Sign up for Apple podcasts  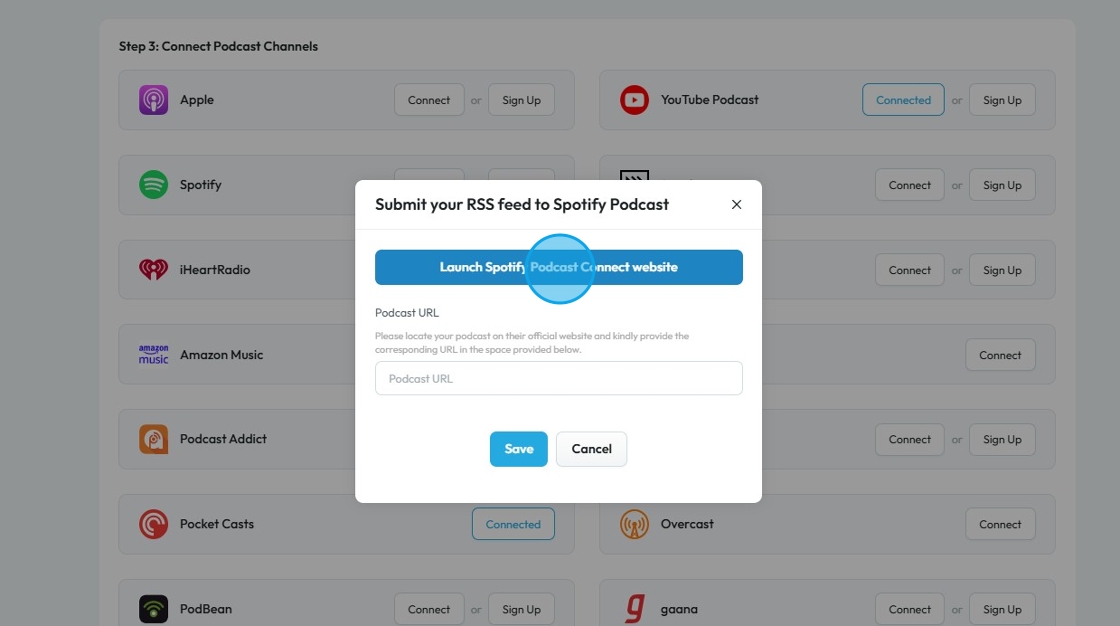521,100
